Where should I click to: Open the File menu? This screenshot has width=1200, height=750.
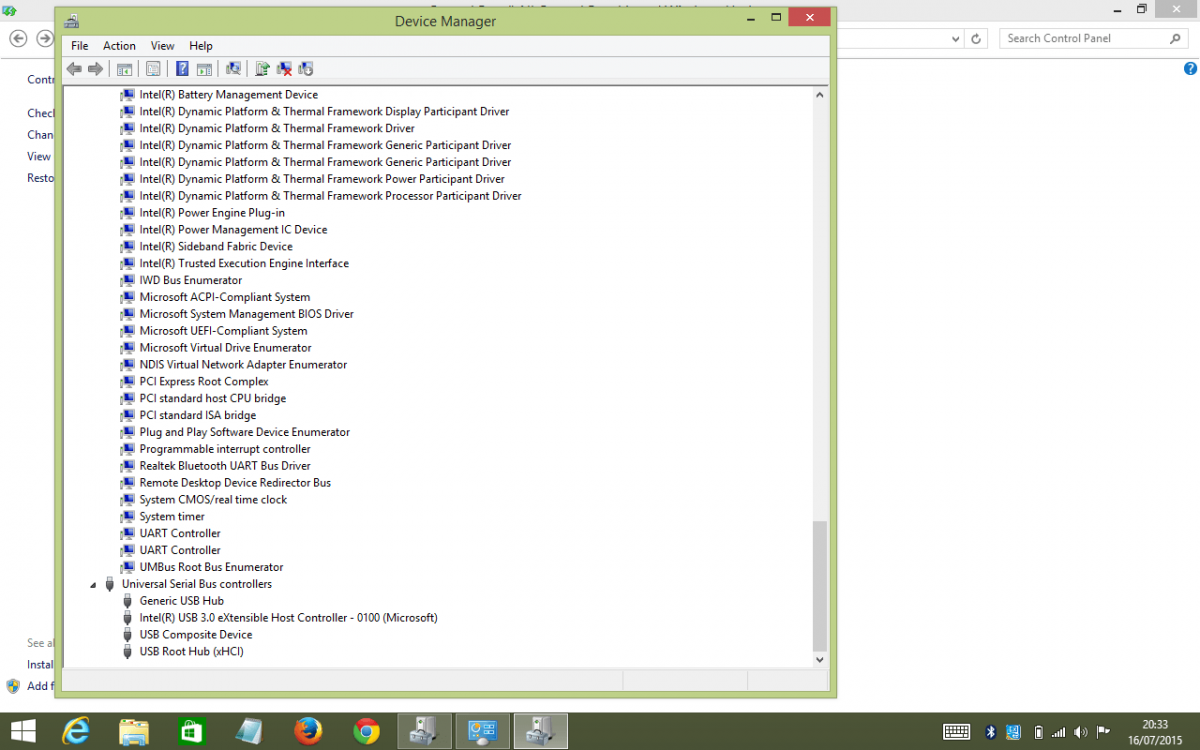point(80,46)
